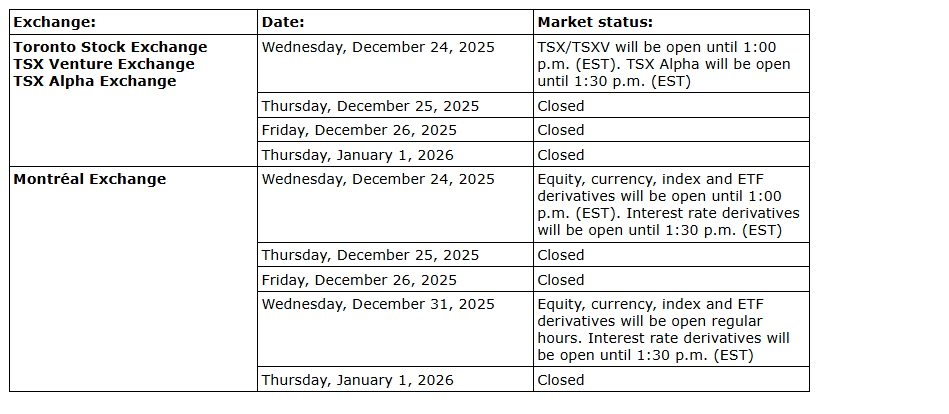Click Friday, December 26 in the Toronto section
The image size is (949, 414).
359,130
